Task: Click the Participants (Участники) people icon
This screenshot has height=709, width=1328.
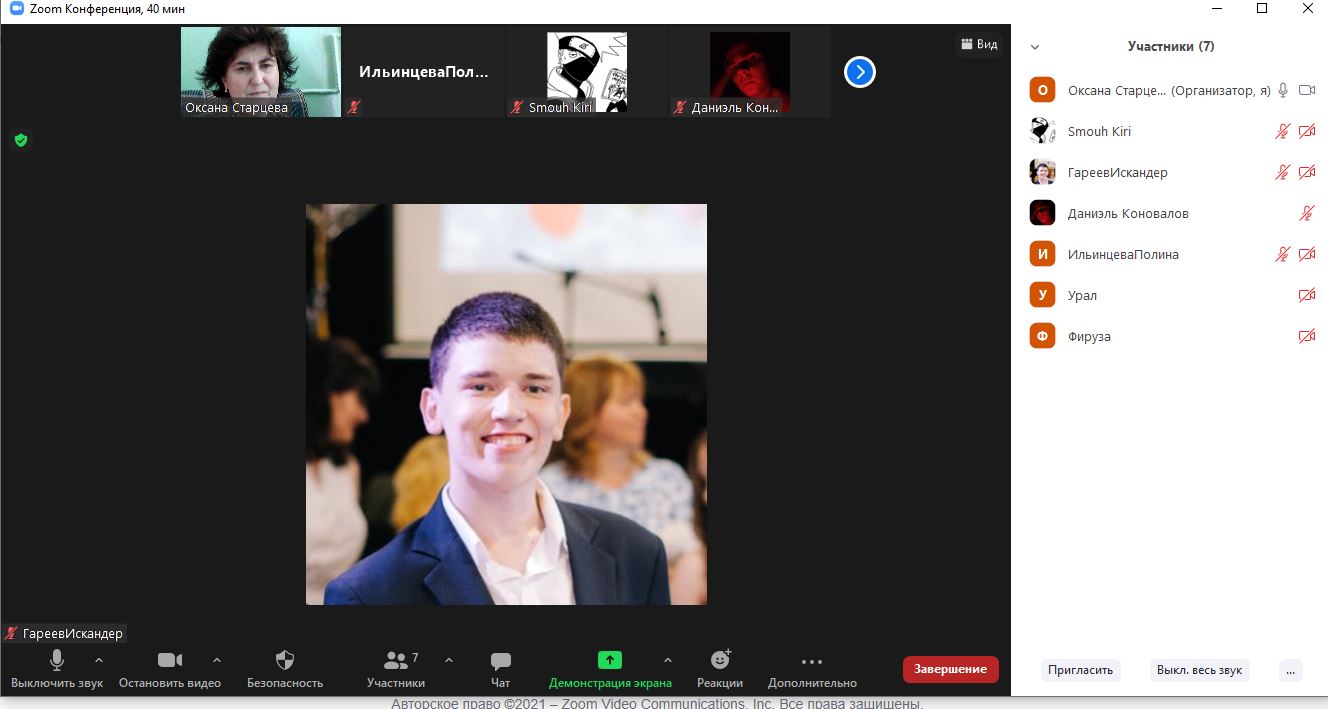Action: (395, 660)
